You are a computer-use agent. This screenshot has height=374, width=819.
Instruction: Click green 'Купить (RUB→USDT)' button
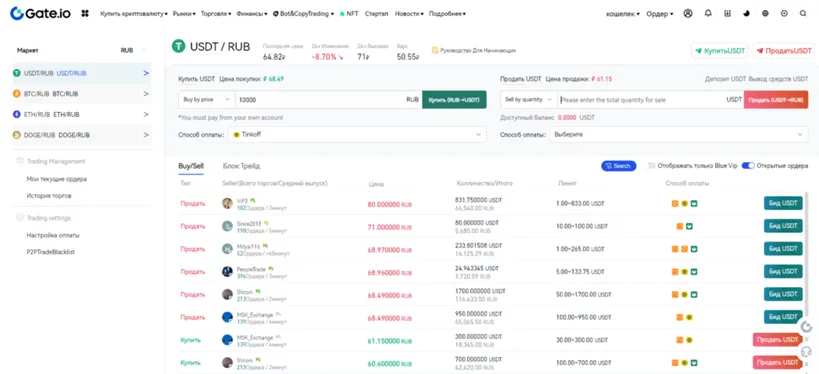454,99
